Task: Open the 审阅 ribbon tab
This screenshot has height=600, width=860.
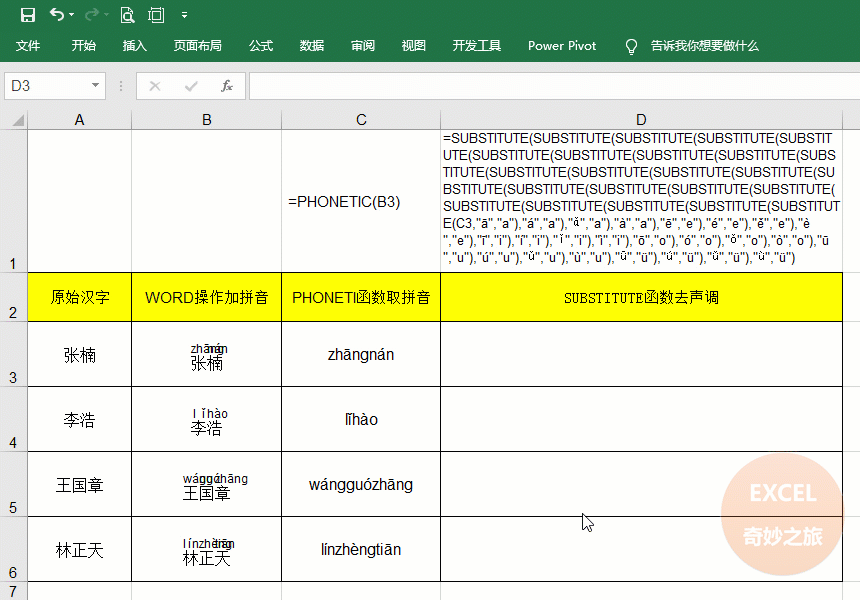Action: [x=363, y=46]
